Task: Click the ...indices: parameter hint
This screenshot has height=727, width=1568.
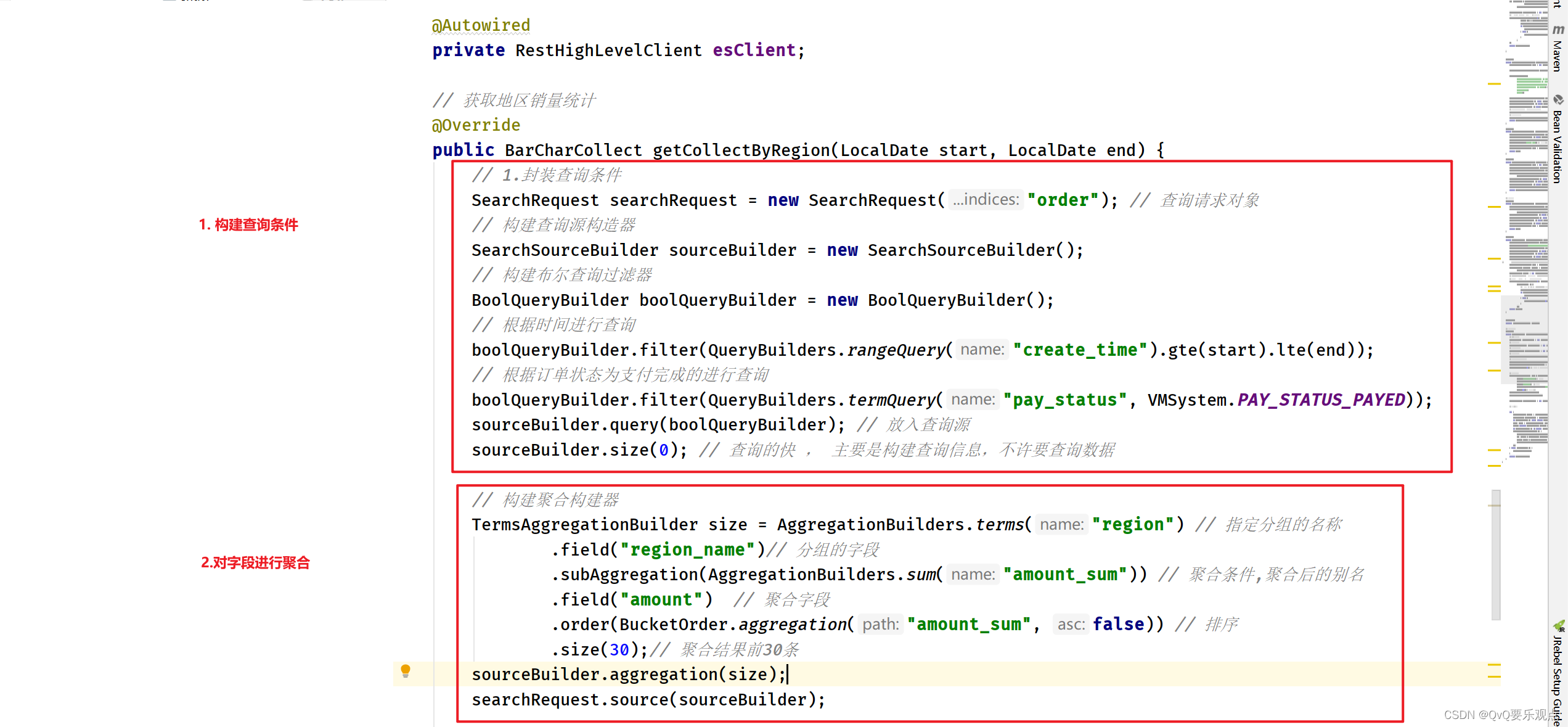Action: tap(986, 199)
